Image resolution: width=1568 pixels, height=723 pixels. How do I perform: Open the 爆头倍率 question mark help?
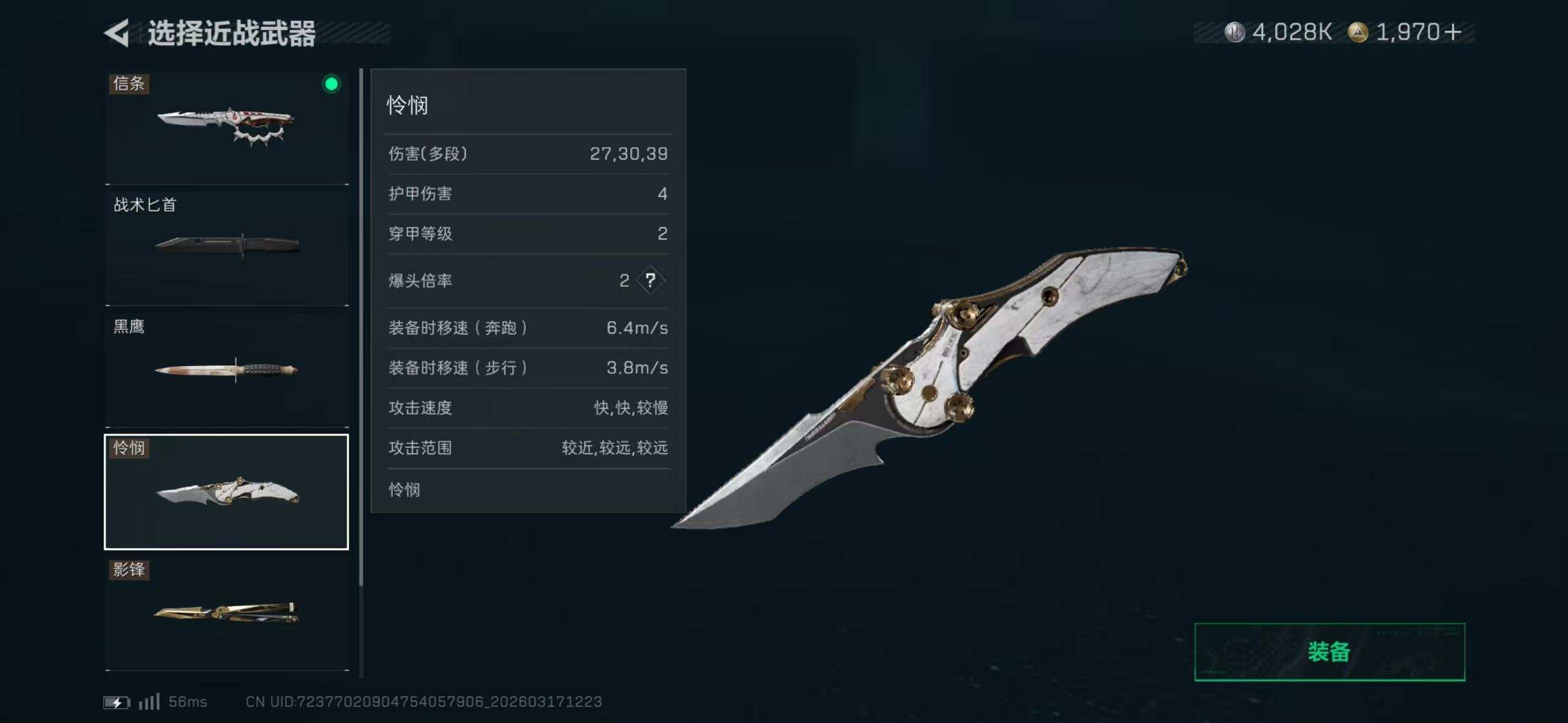pos(650,281)
